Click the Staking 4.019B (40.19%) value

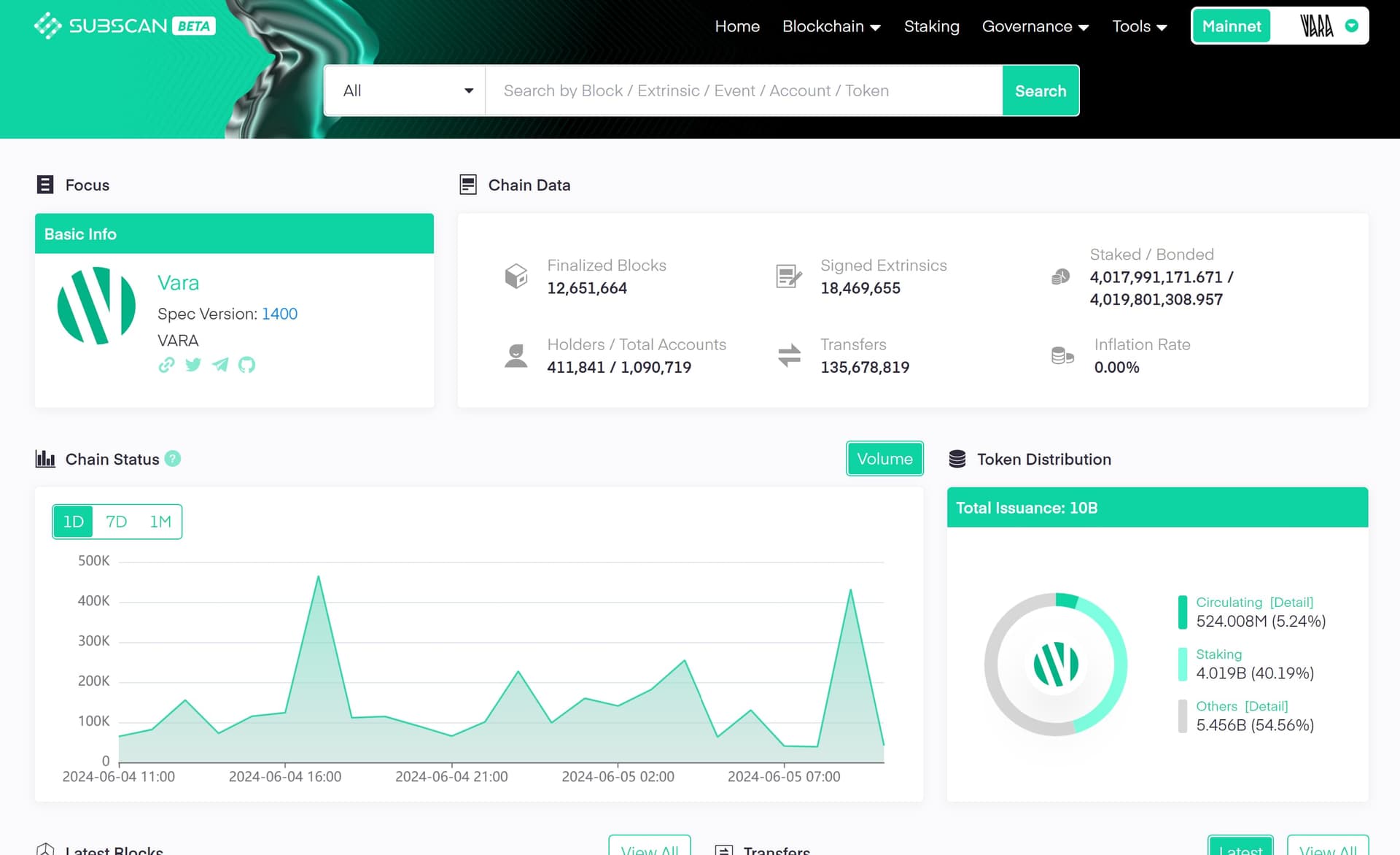(x=1255, y=673)
